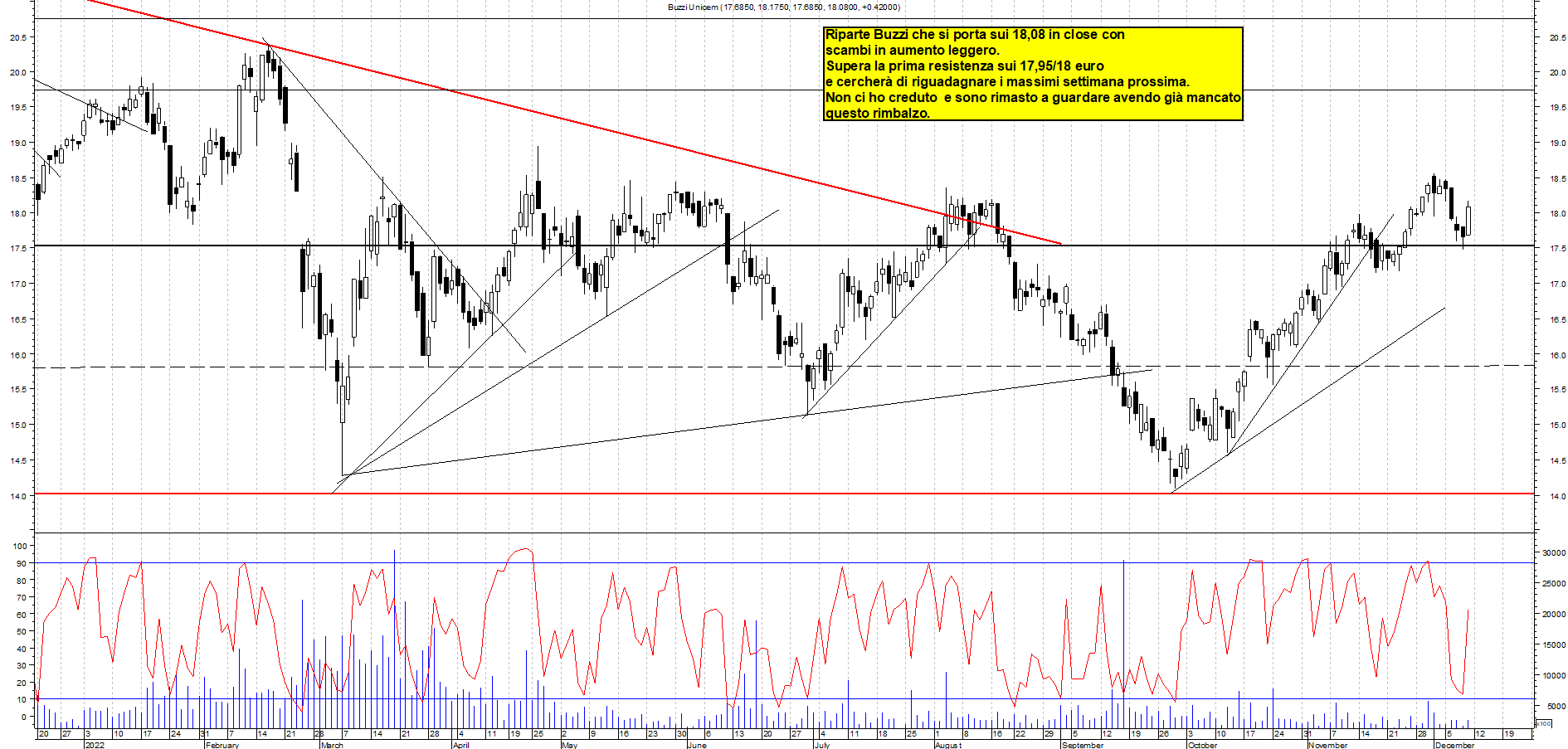Click the '25000' volume scale label
Image resolution: width=1568 pixels, height=749 pixels.
pyautogui.click(x=1554, y=583)
